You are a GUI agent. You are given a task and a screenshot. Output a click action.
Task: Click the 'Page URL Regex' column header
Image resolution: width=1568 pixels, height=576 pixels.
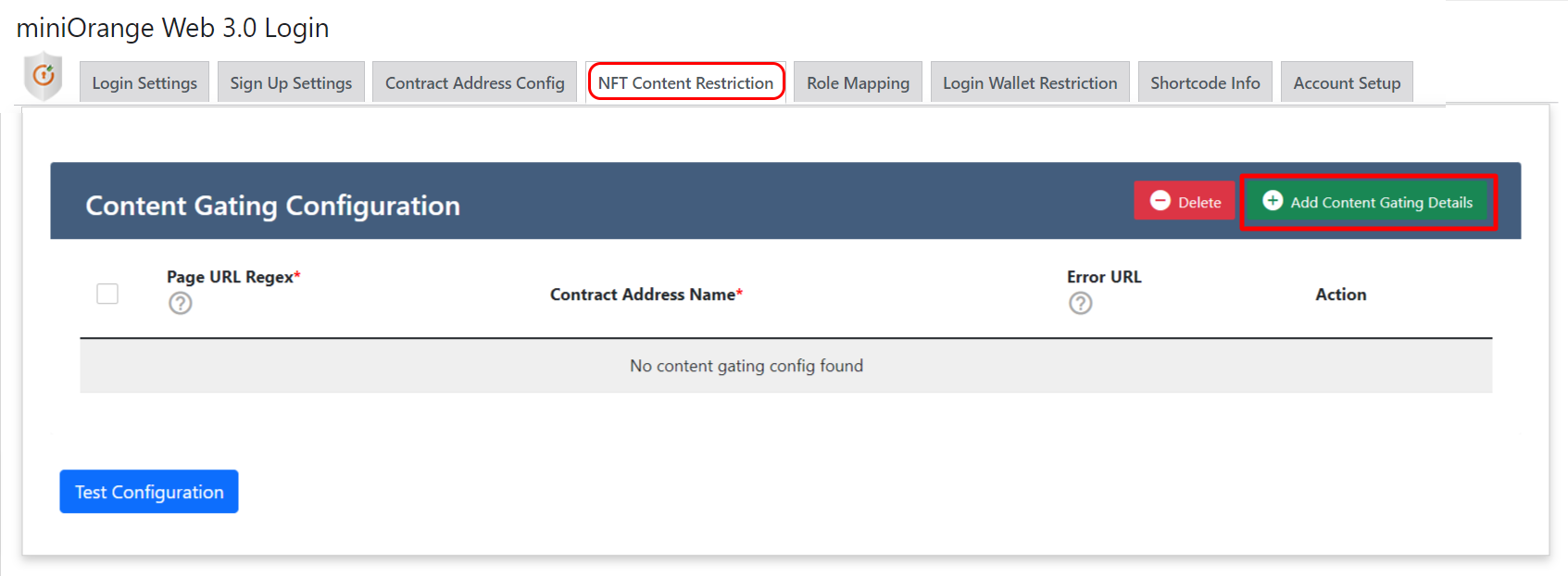(233, 277)
